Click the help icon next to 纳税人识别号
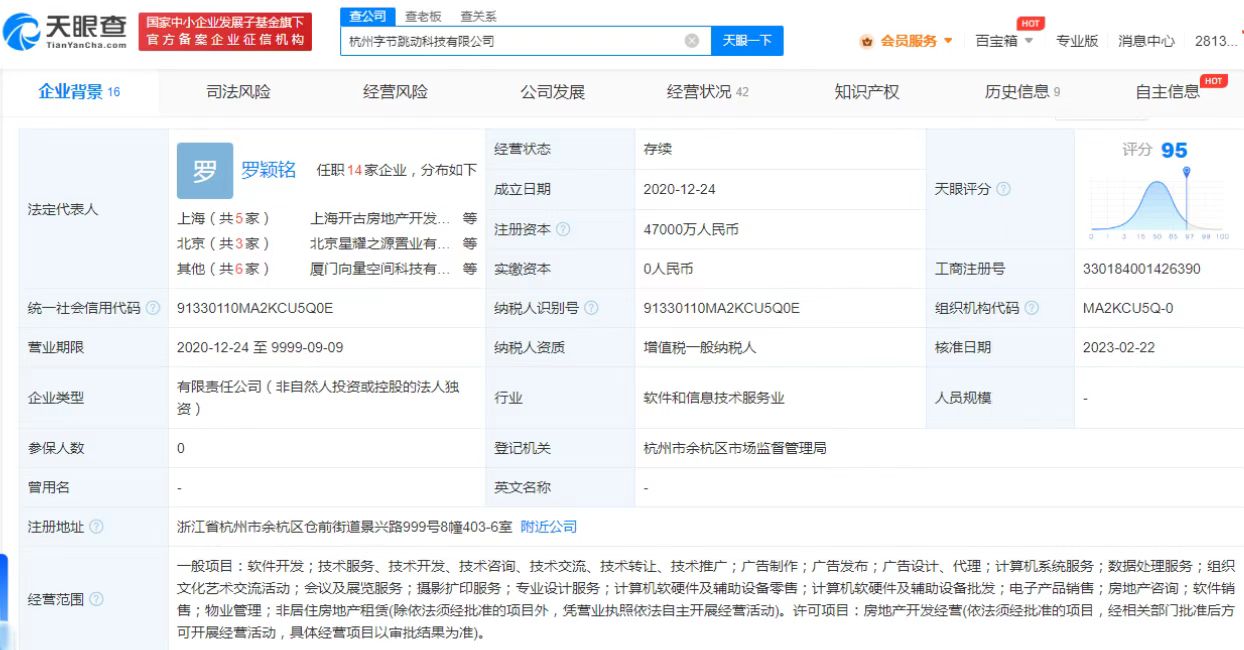The image size is (1244, 650). [x=591, y=308]
